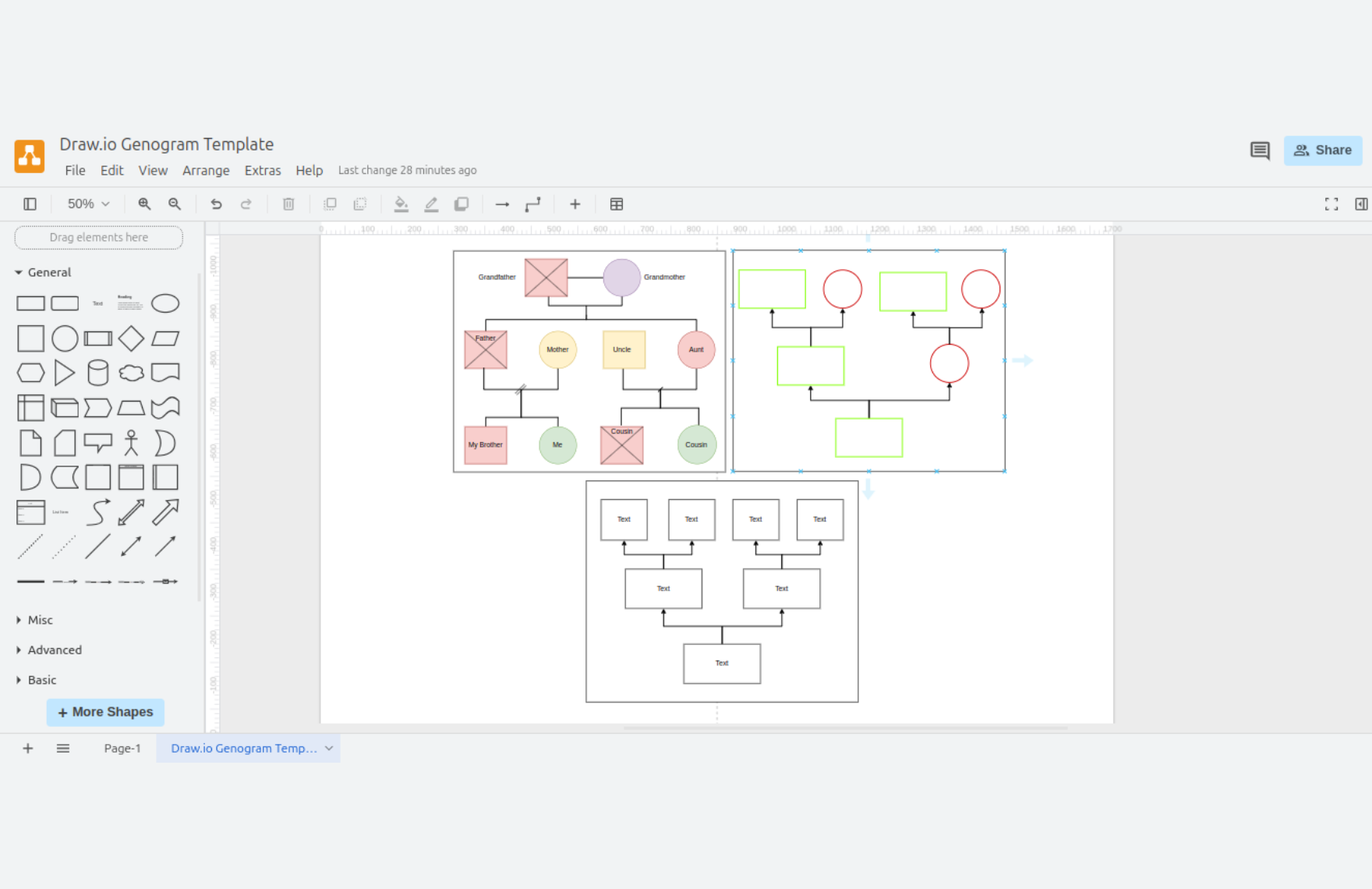The height and width of the screenshot is (889, 1372).
Task: Toggle fullscreen mode icon
Action: point(1331,204)
